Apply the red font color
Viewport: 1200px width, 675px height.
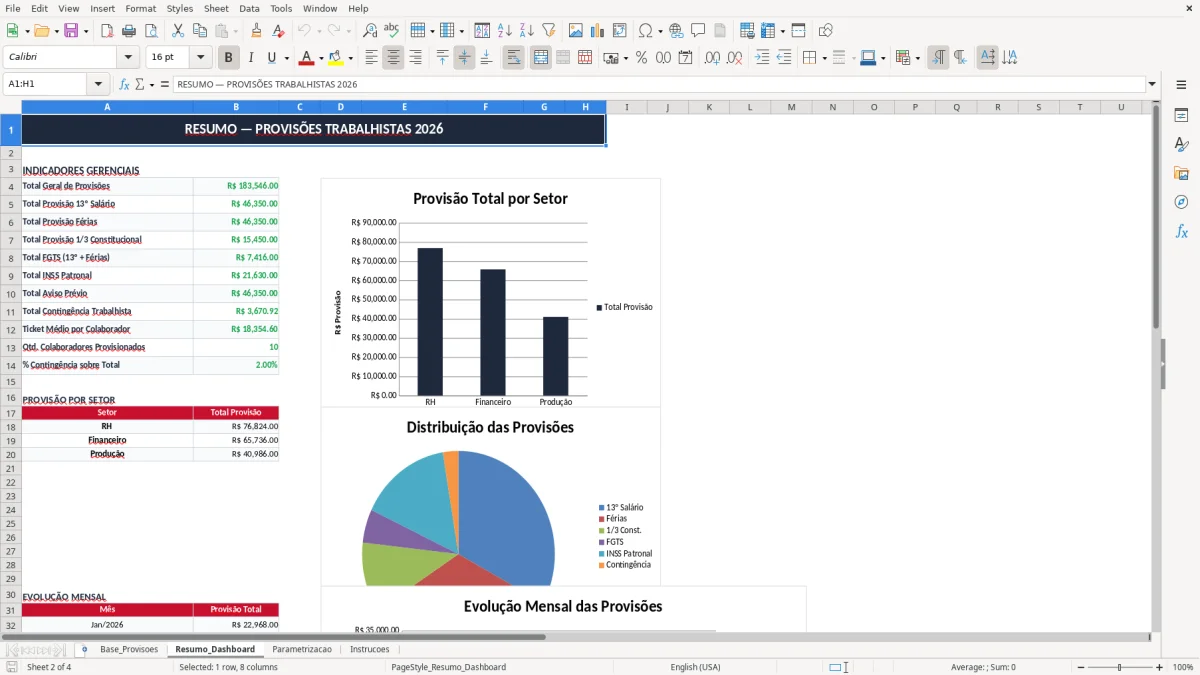(307, 58)
